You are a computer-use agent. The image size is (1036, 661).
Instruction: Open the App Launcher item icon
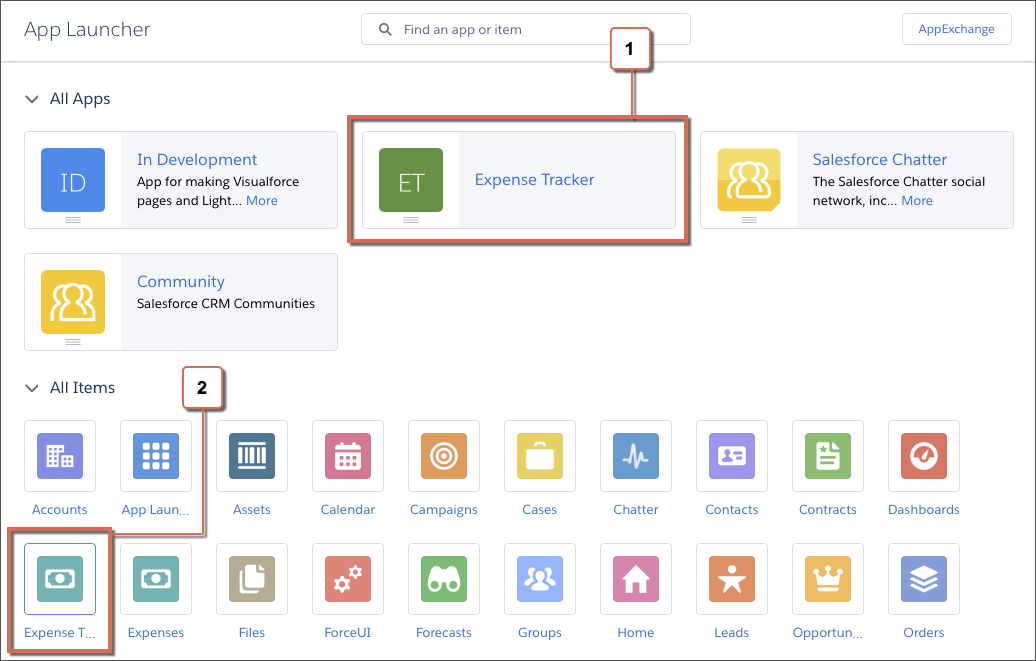coord(156,456)
